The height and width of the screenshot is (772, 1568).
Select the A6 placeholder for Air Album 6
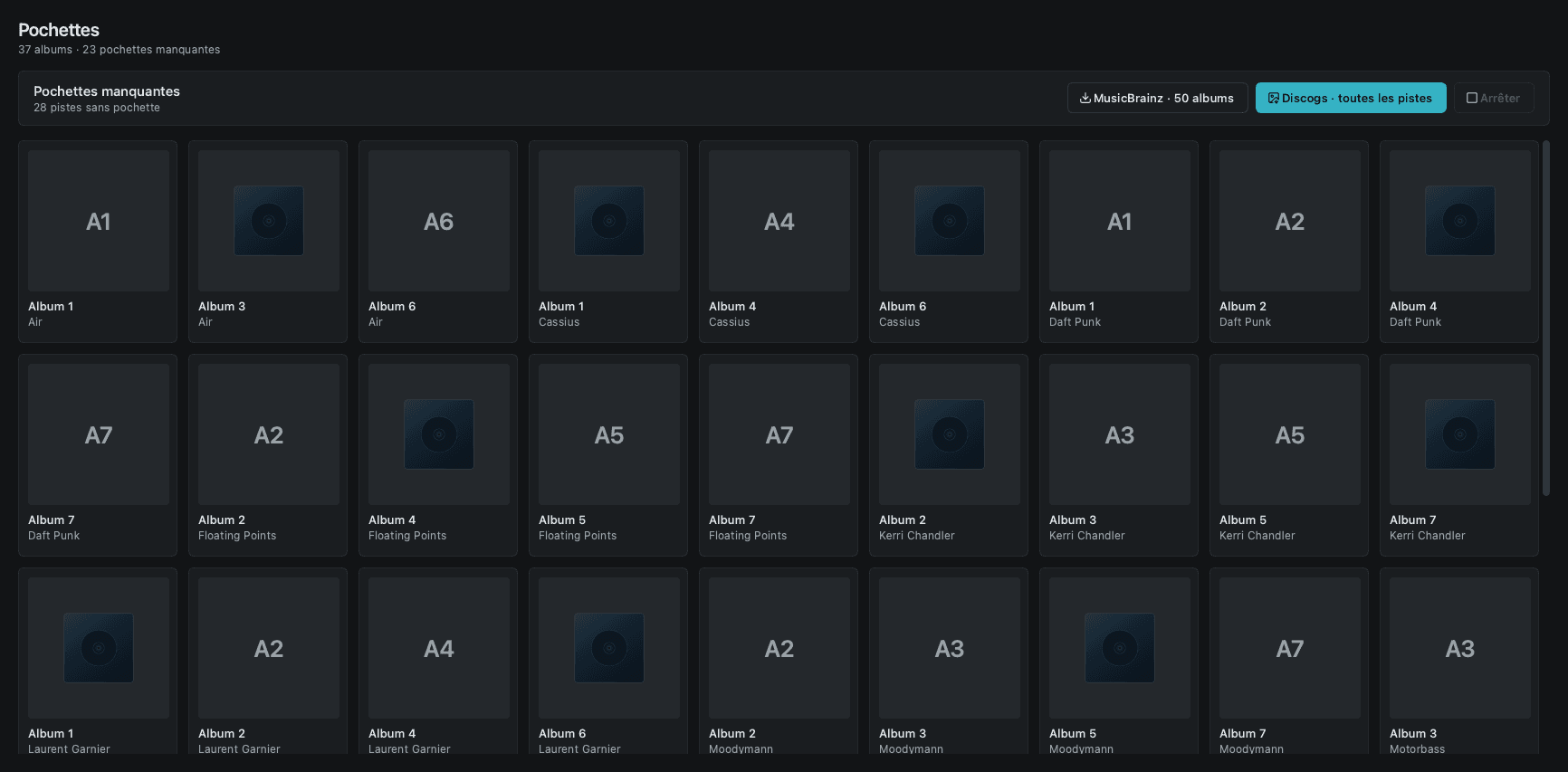(439, 221)
